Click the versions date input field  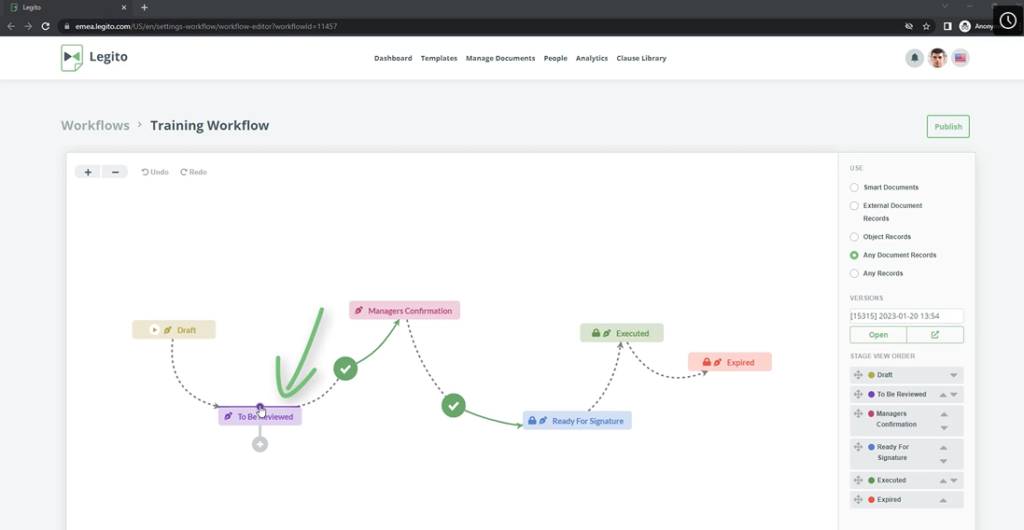pos(906,316)
